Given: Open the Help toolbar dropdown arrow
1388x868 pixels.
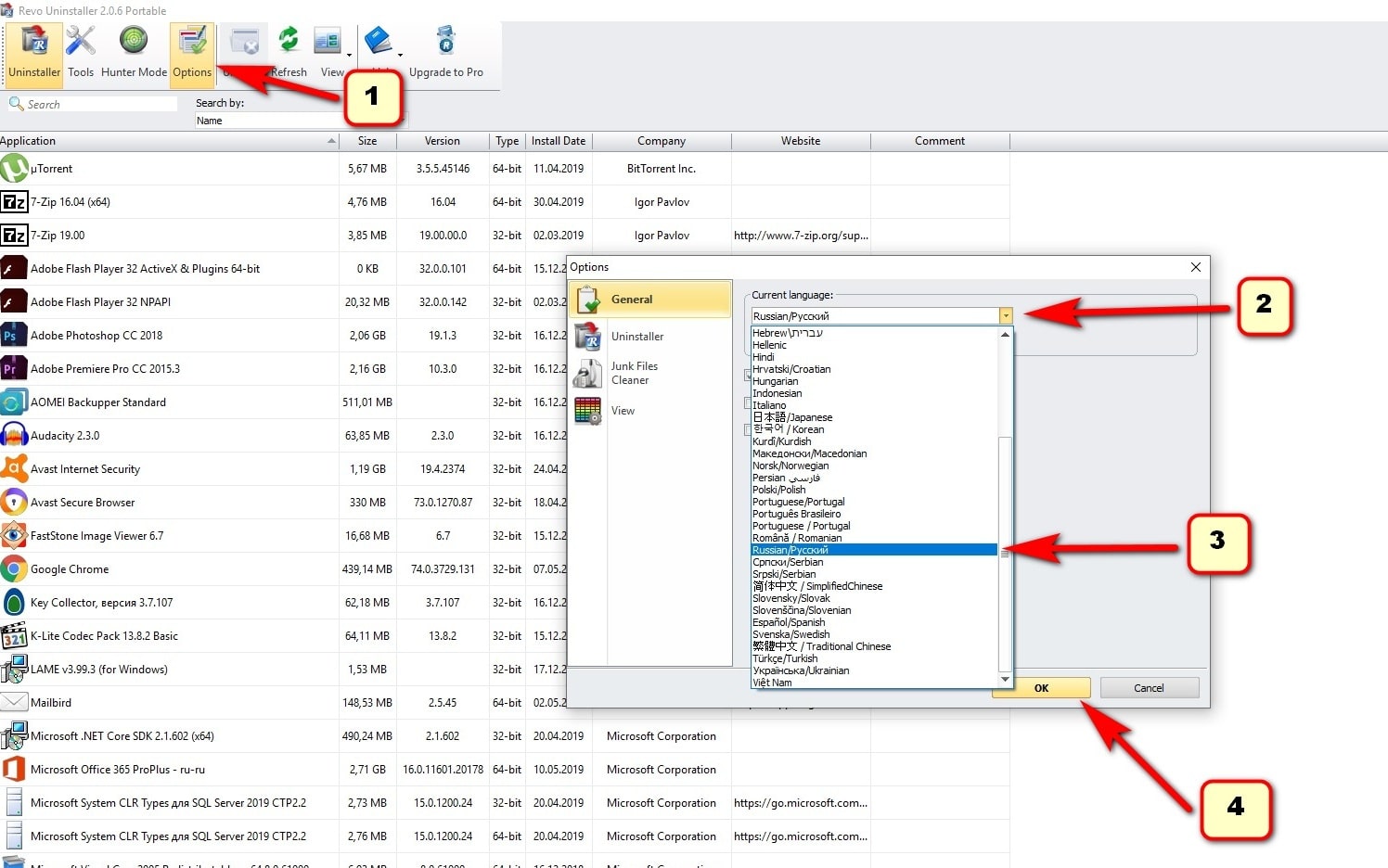Looking at the screenshot, I should tap(400, 55).
